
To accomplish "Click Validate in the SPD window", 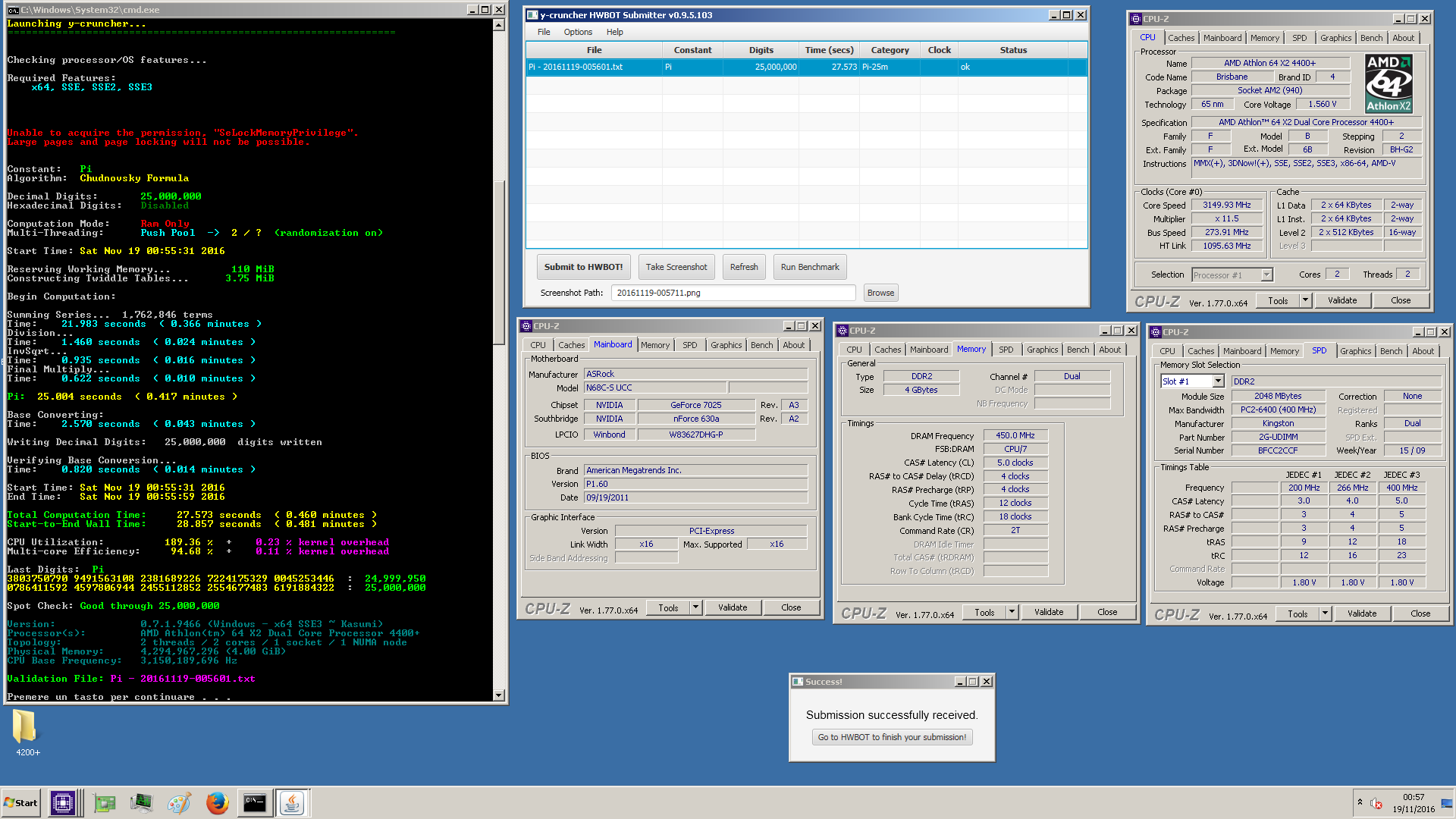I will [1362, 613].
